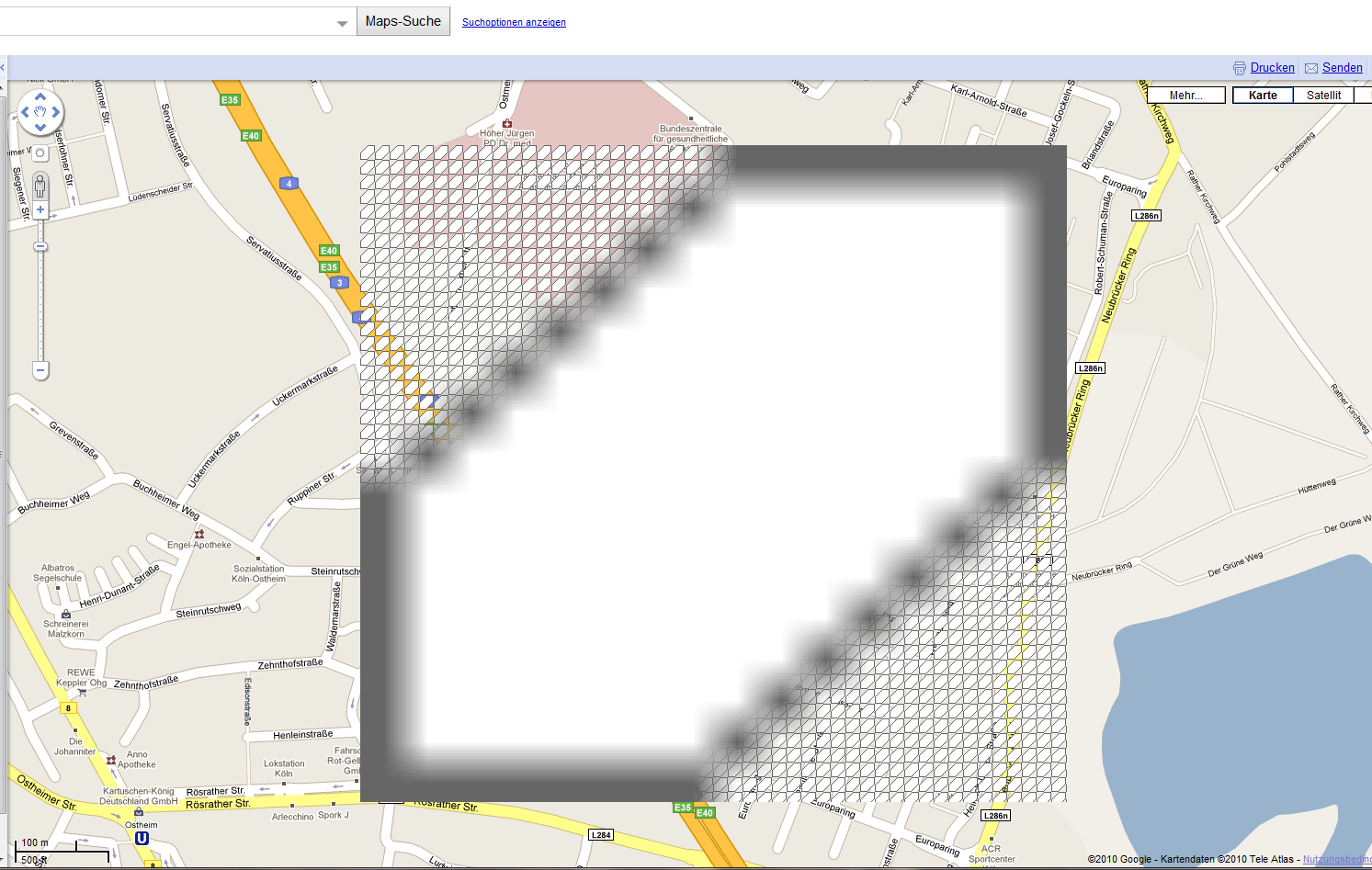Click the zoom slider track below the handle
This screenshot has height=870, width=1372.
pos(40,306)
